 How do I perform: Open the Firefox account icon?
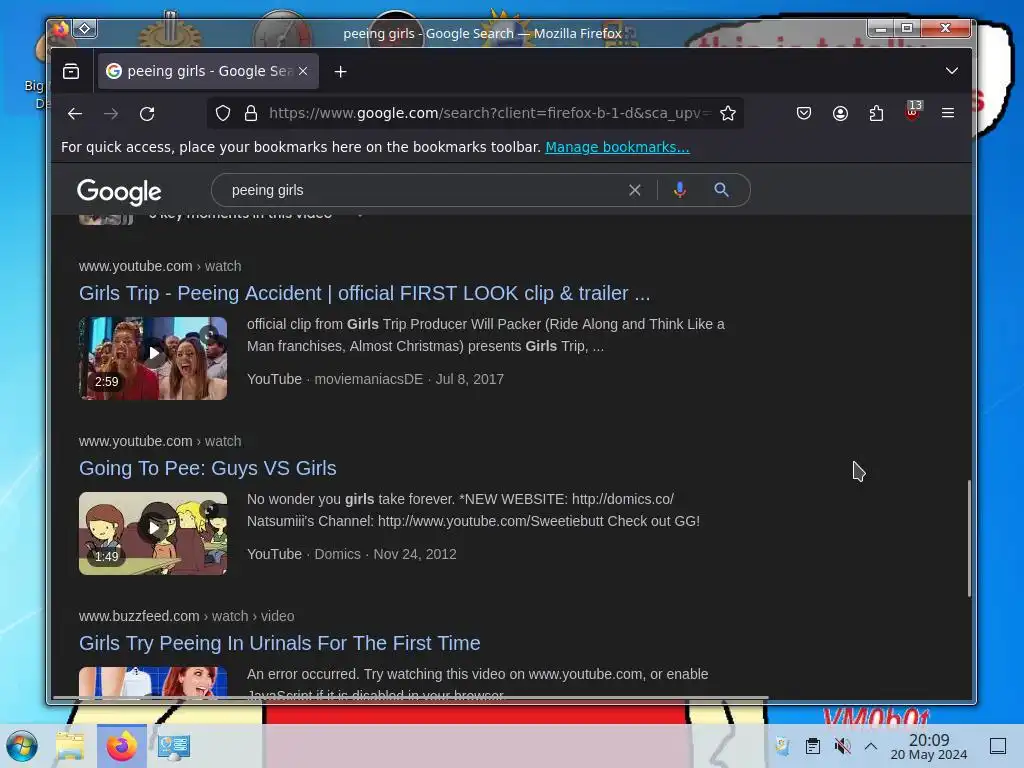pyautogui.click(x=840, y=113)
